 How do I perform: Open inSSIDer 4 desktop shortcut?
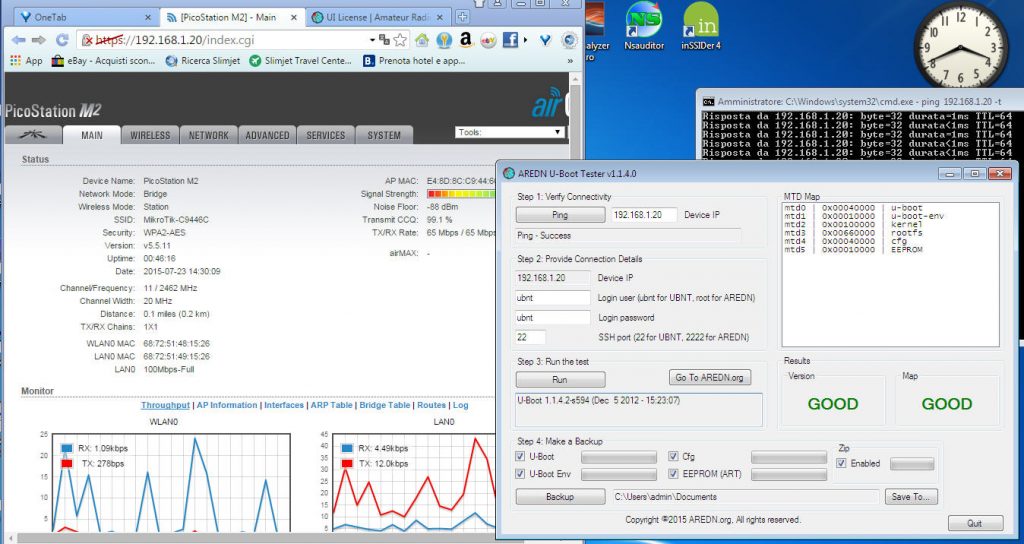click(x=701, y=27)
